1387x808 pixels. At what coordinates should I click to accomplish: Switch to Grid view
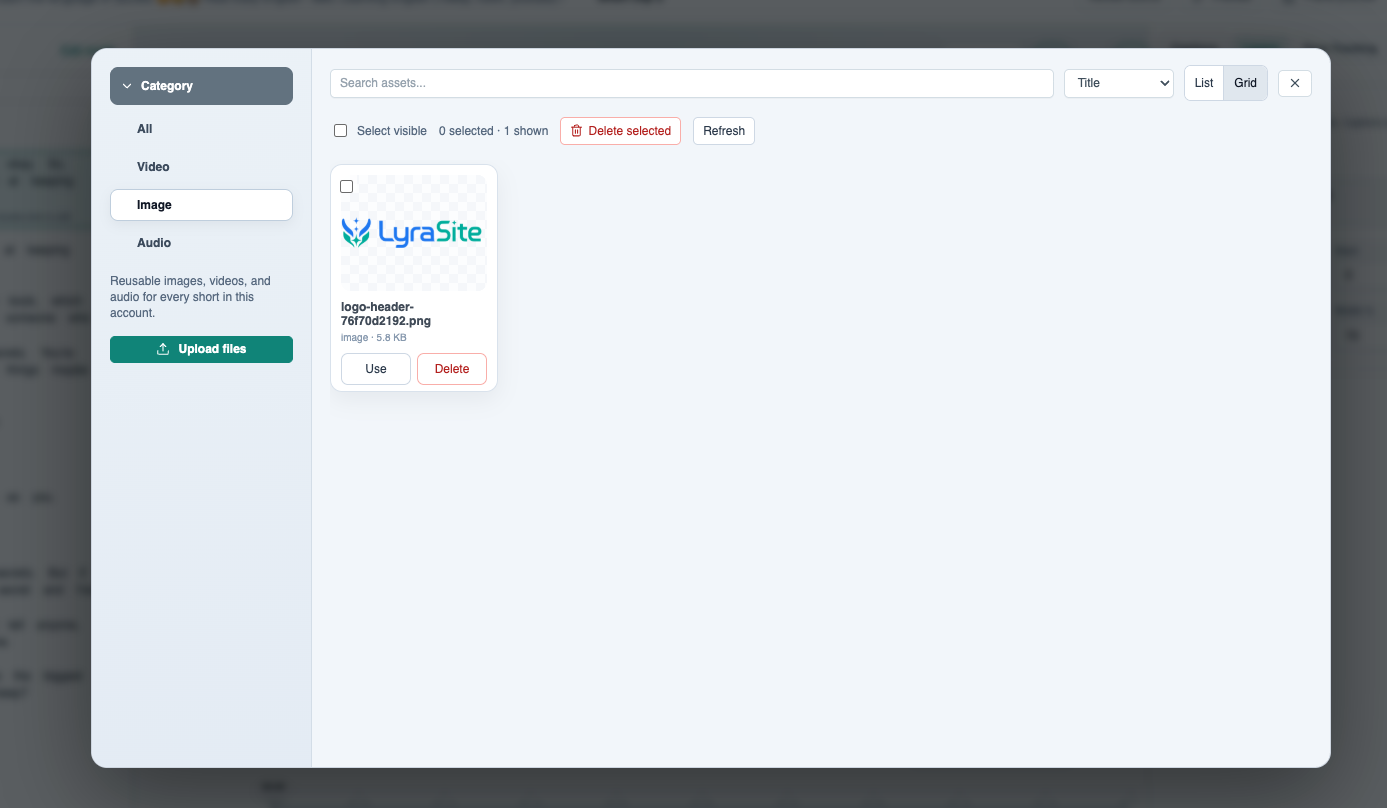[1245, 83]
